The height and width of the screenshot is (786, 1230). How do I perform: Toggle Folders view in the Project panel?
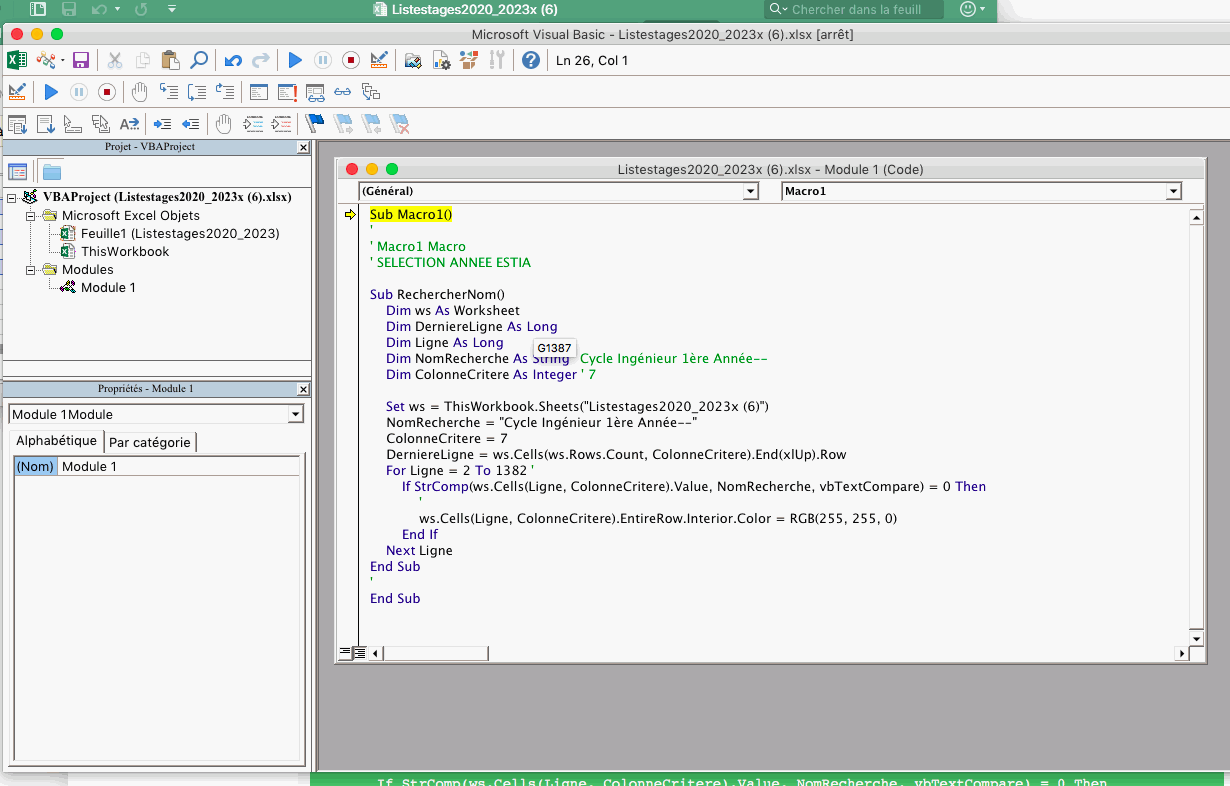[52, 171]
